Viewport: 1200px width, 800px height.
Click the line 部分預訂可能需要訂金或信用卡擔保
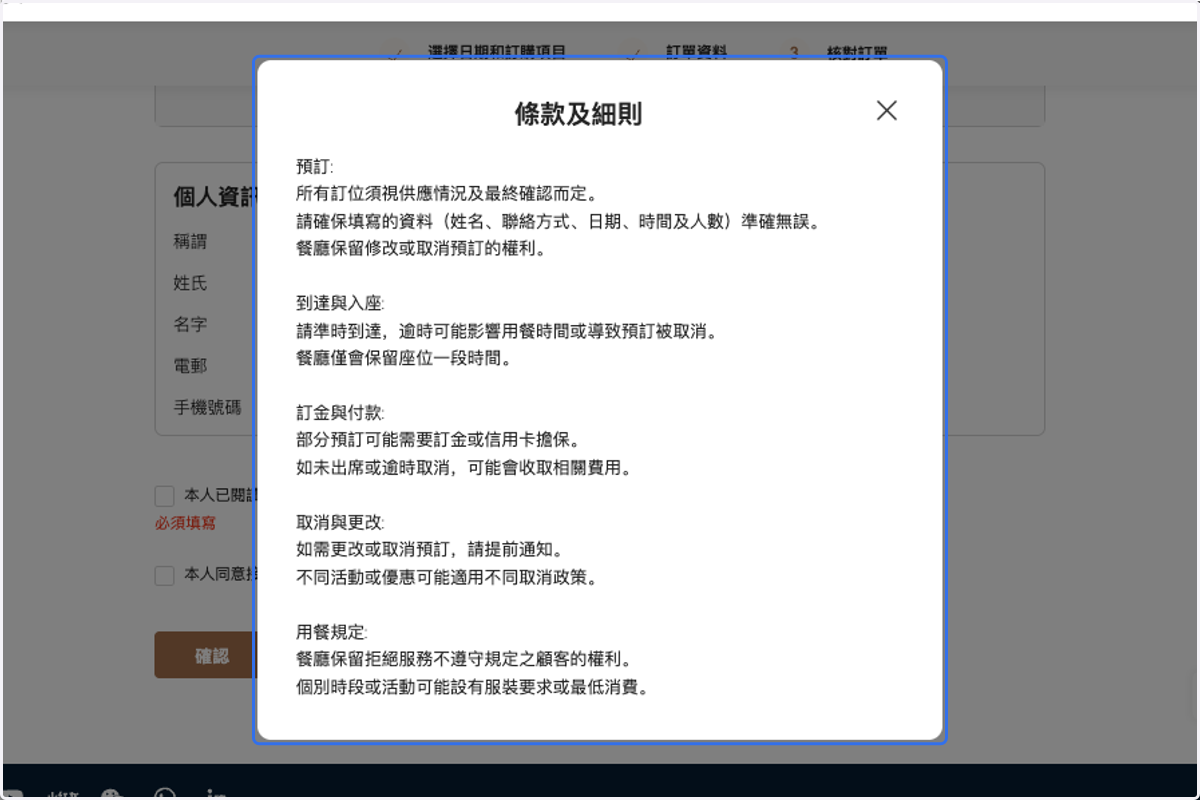tap(439, 440)
